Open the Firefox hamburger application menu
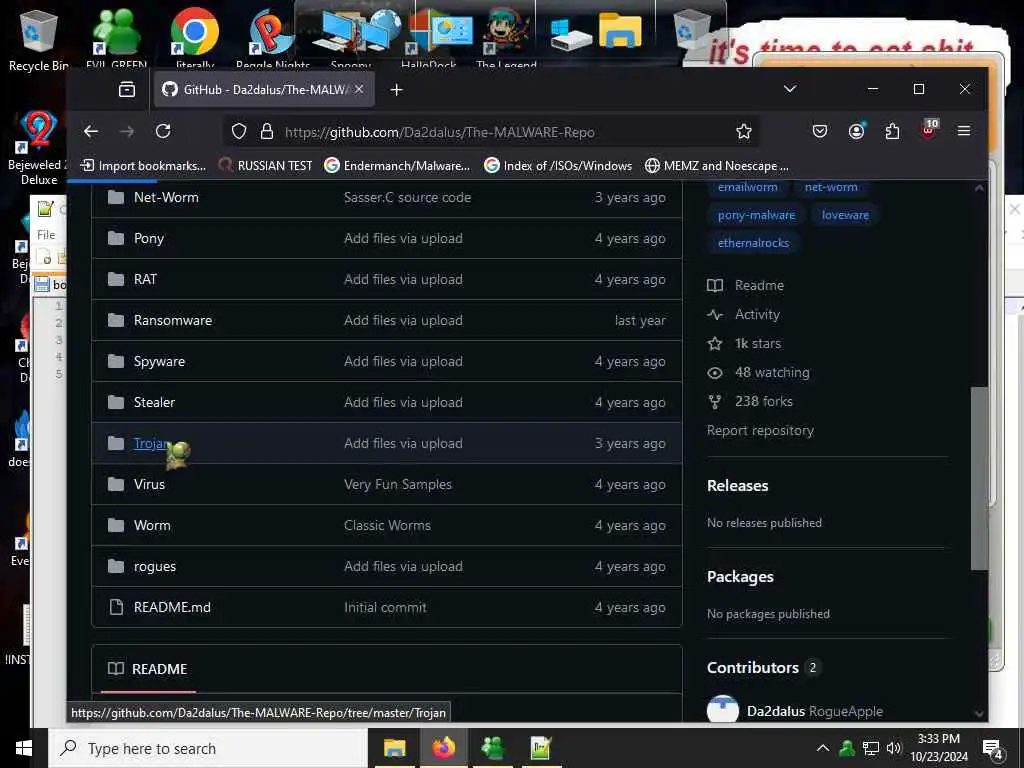The image size is (1024, 768). [963, 131]
